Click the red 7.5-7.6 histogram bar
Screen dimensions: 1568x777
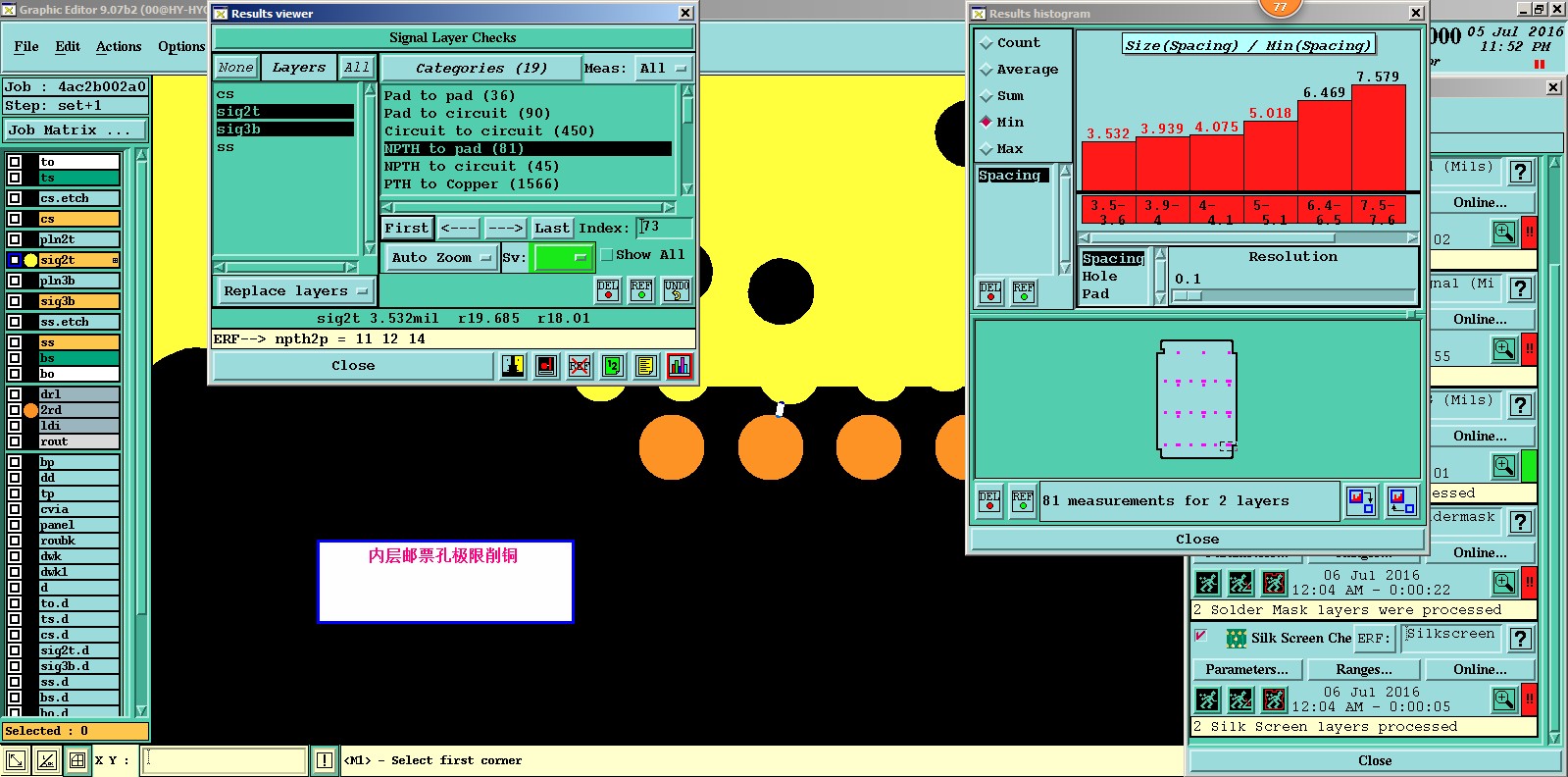pyautogui.click(x=1379, y=138)
